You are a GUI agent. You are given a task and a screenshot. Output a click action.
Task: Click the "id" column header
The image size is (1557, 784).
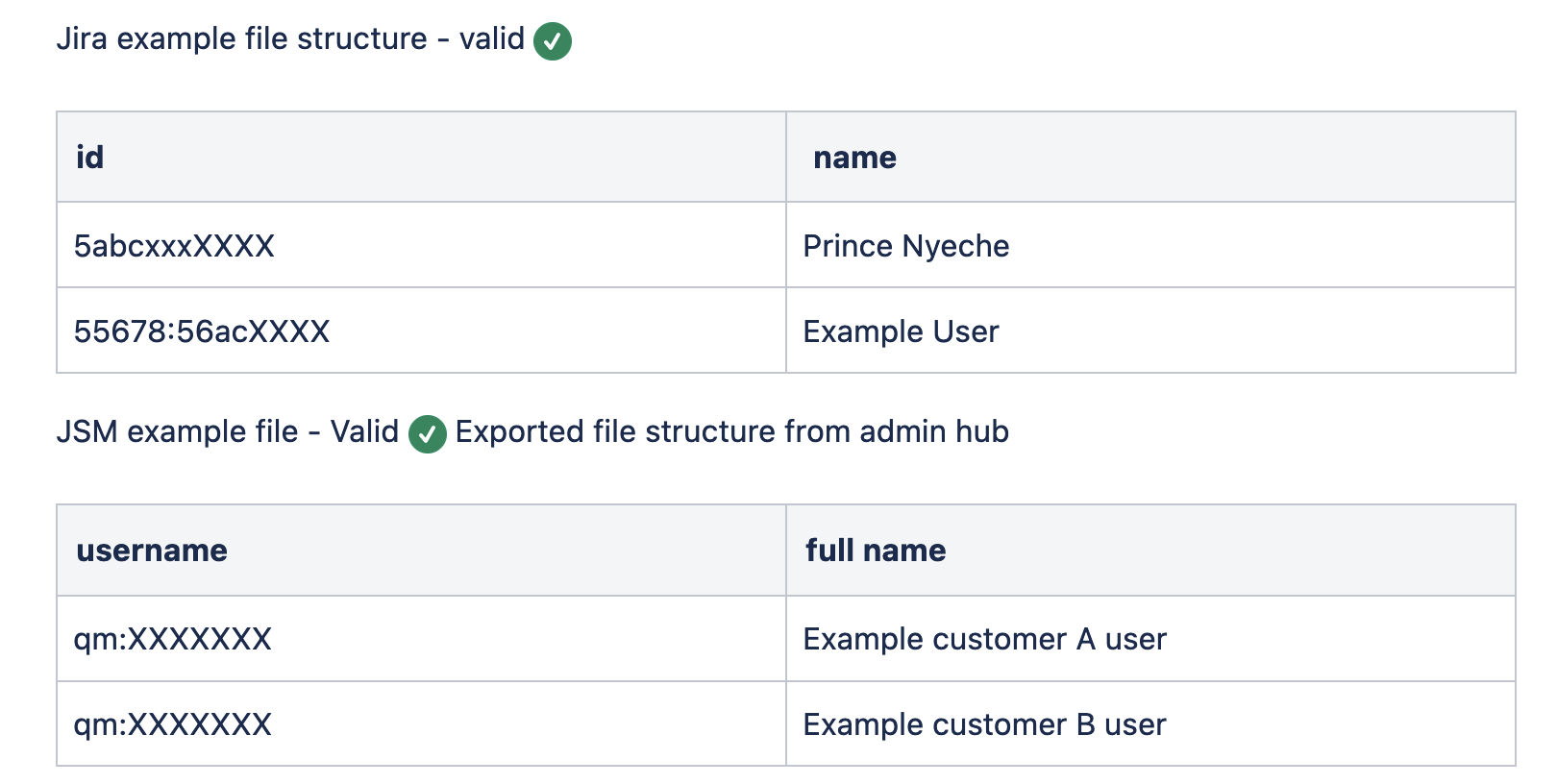(90, 158)
